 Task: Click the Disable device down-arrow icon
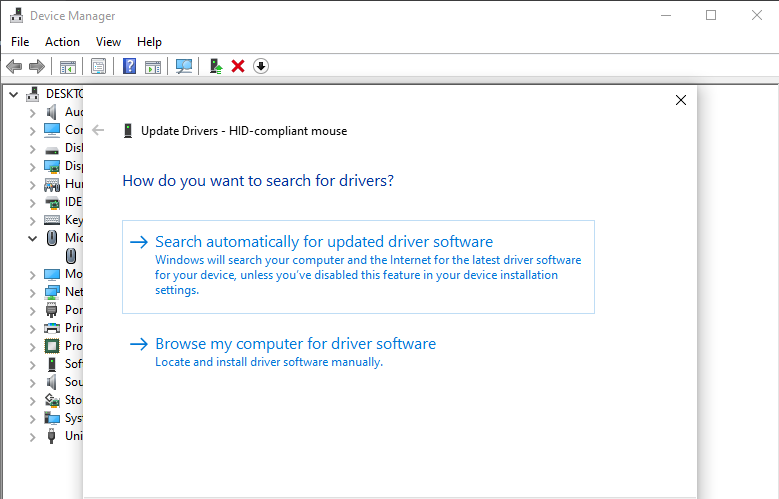coord(261,66)
